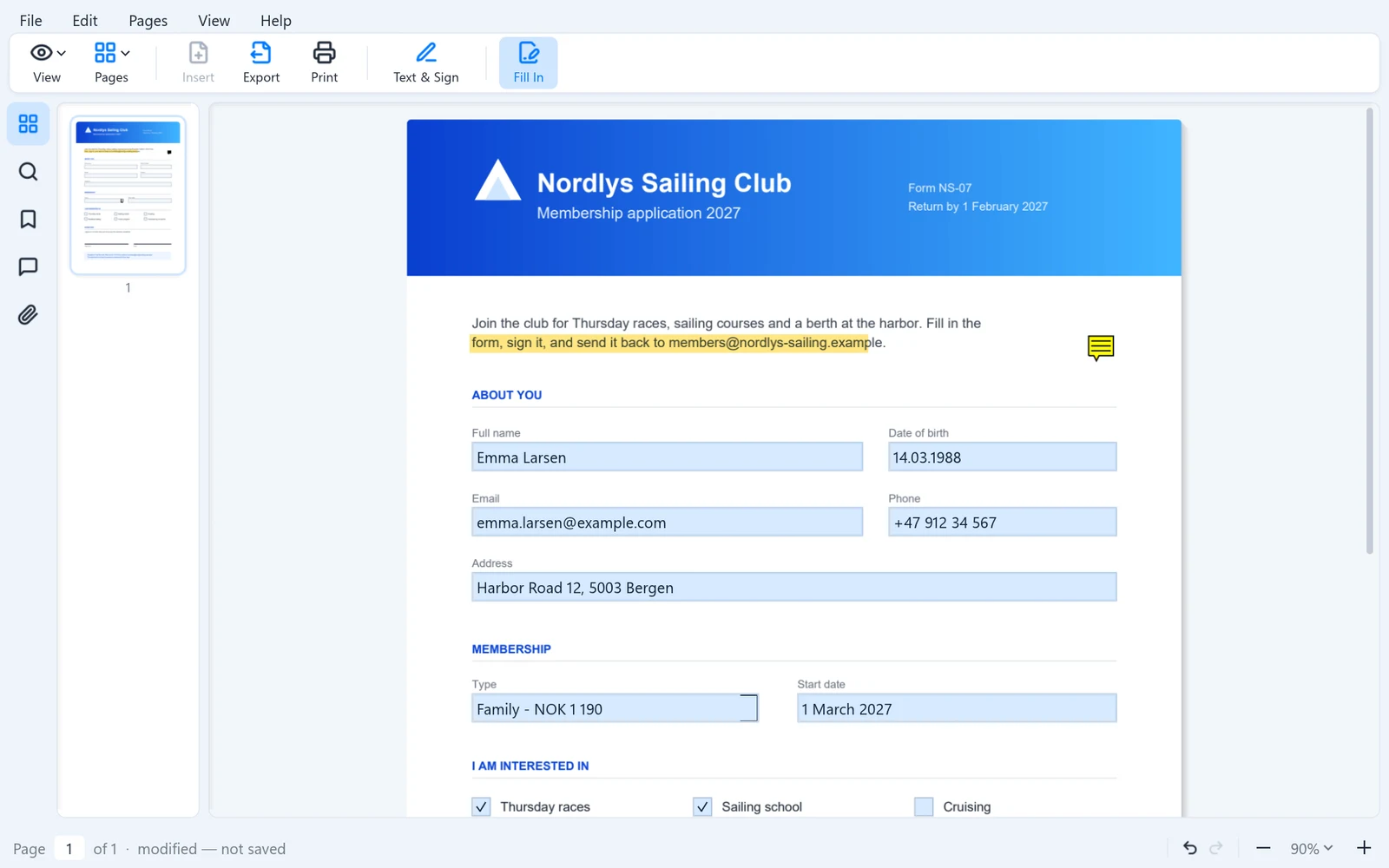Select the Text & Sign pen tool
Screen dimensions: 1389x868
coord(426,62)
